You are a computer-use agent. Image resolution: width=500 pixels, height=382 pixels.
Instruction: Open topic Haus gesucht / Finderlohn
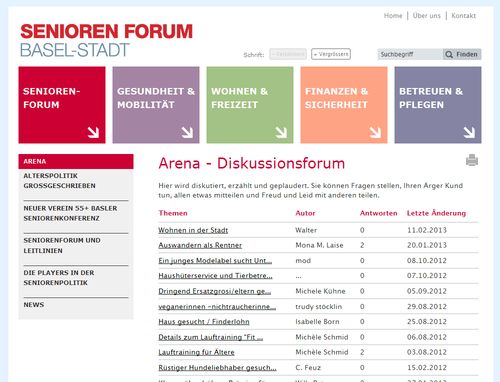pyautogui.click(x=204, y=322)
